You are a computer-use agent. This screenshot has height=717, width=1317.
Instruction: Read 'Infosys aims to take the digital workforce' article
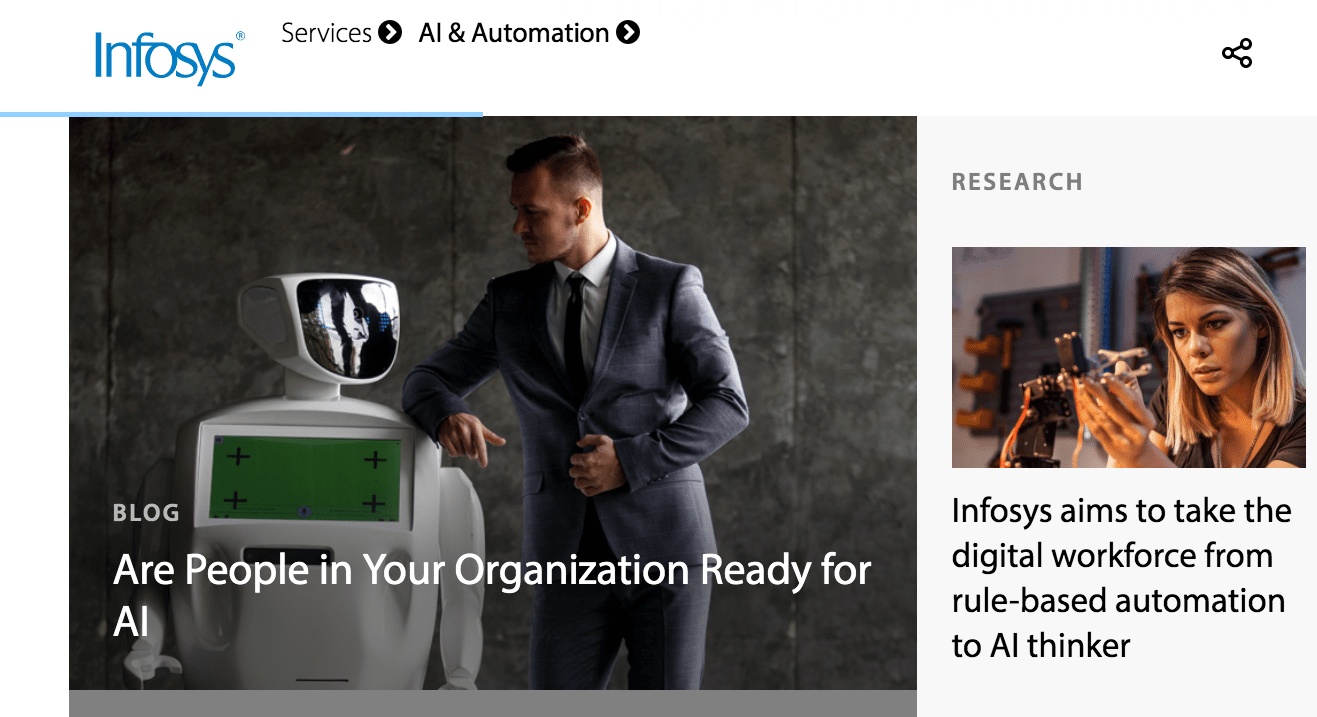[x=1121, y=578]
